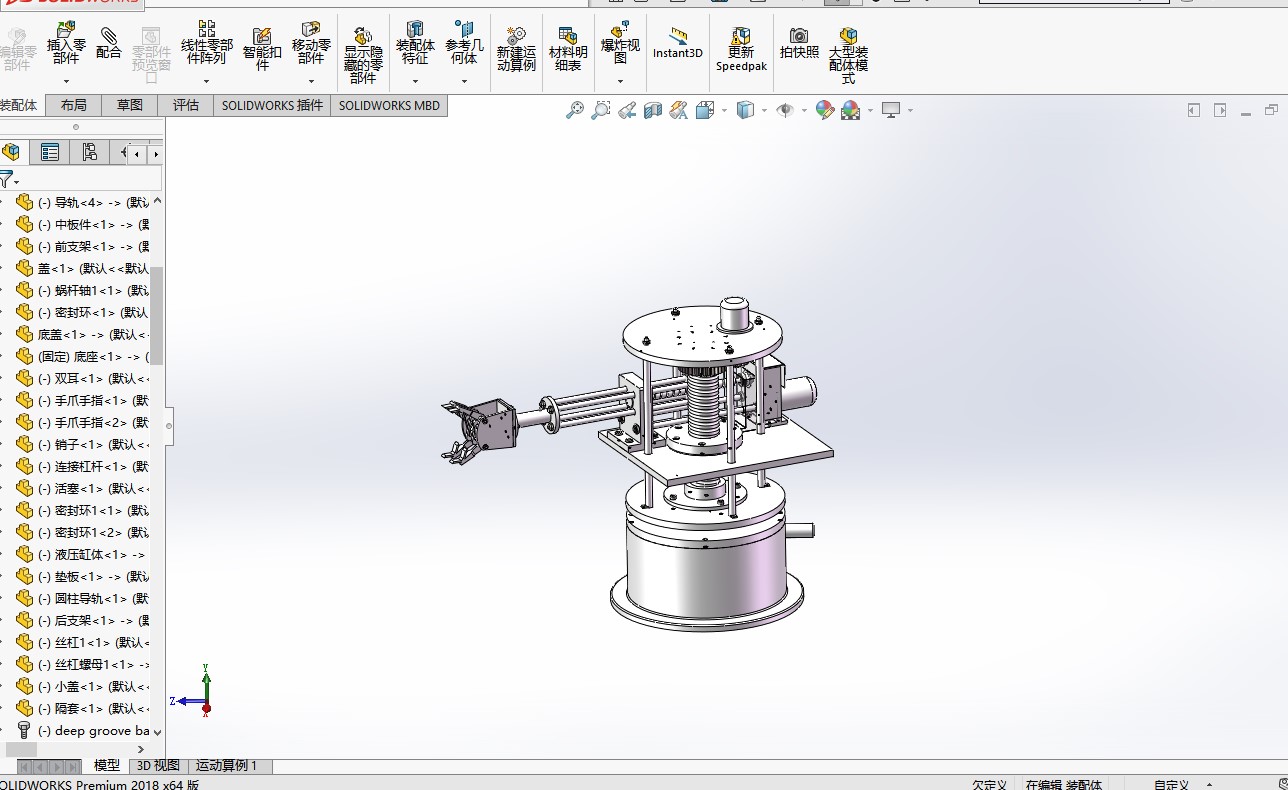Click Reference Geometry (参考几何体) icon

pos(464,44)
